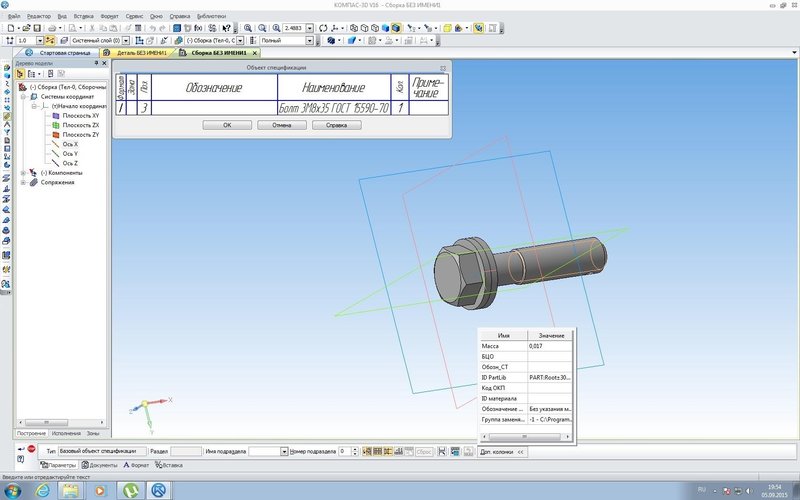Open the Документы tab on property bar
This screenshot has width=800, height=500.
point(99,465)
